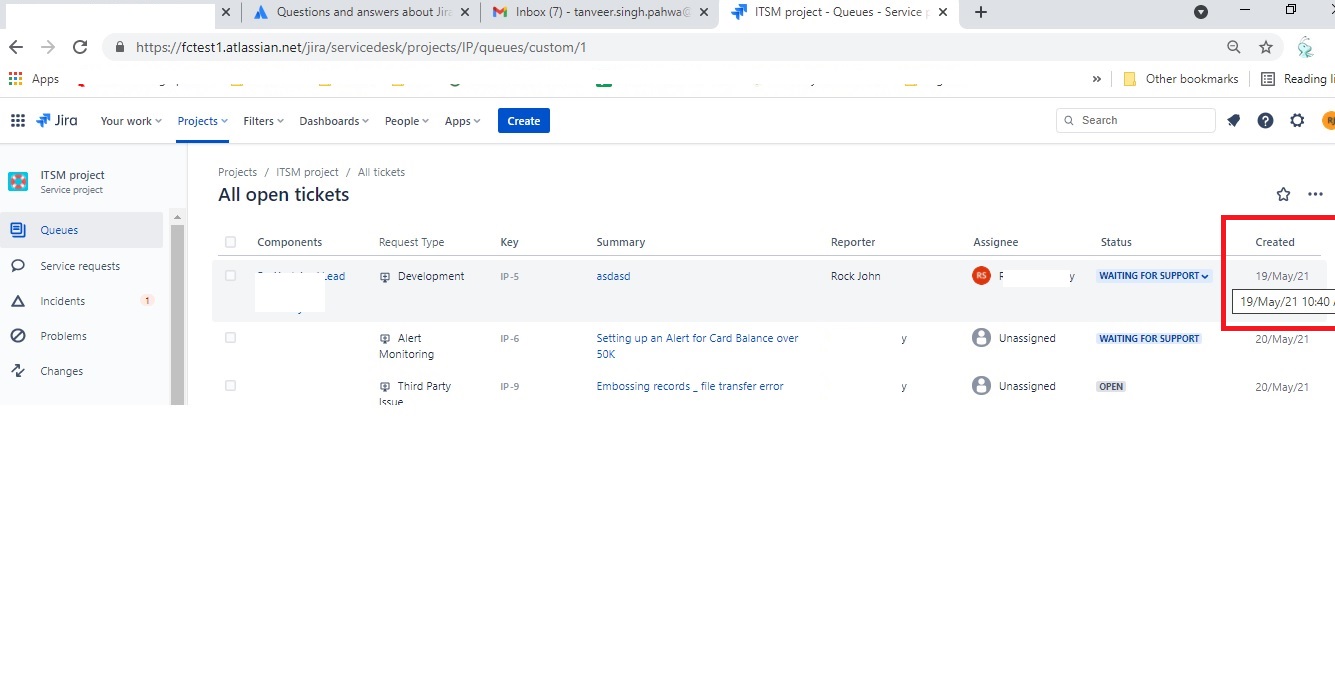Screen dimensions: 1335x698
Task: Open the queue more actions ellipsis
Action: pos(1315,195)
